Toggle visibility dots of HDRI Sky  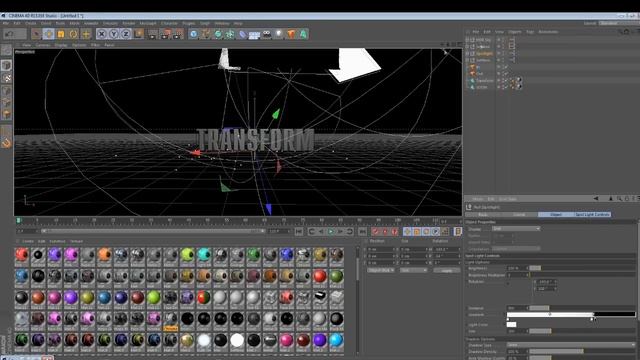tap(503, 40)
